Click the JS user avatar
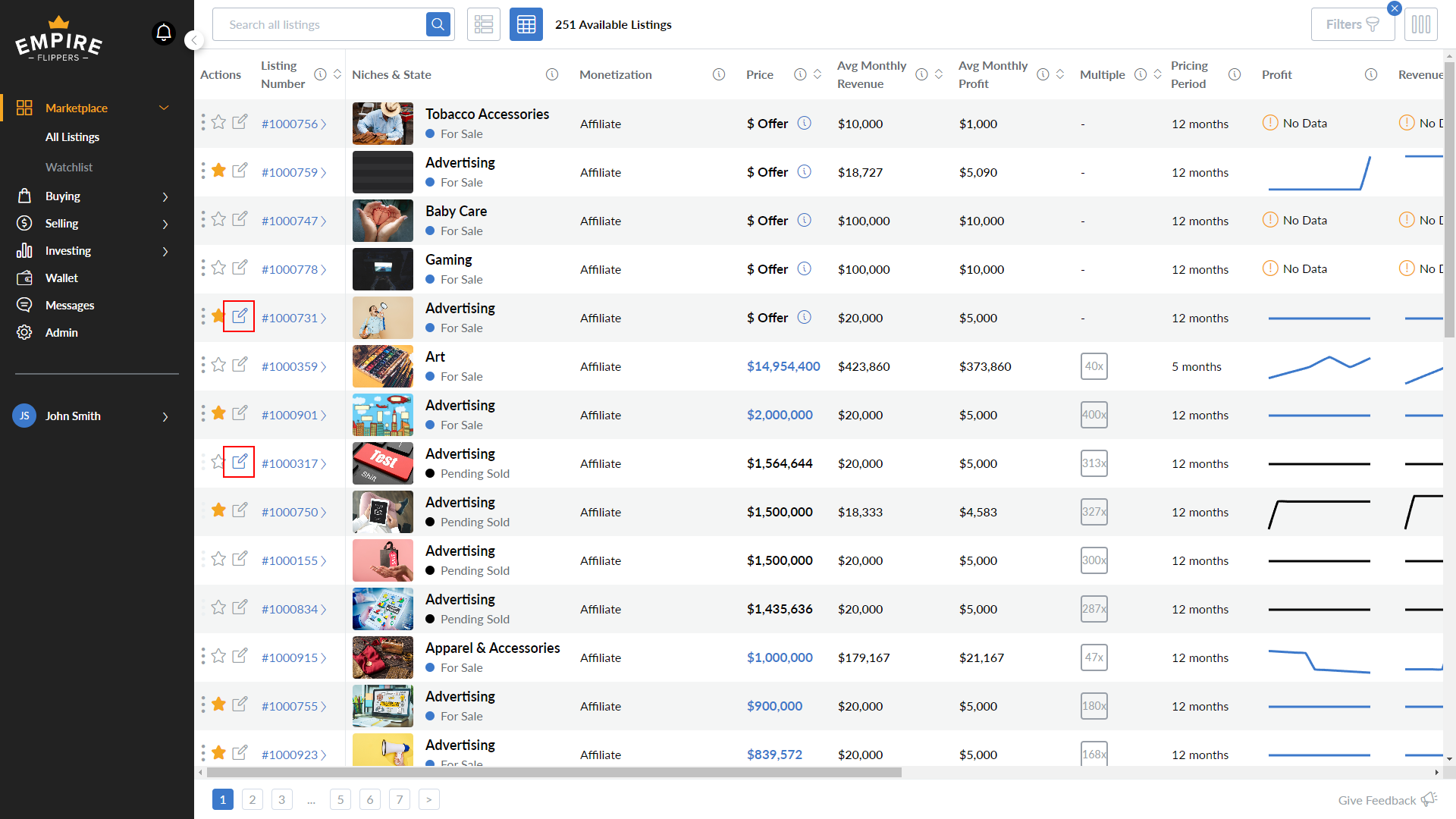Screen dimensions: 1456x819 pyautogui.click(x=24, y=416)
